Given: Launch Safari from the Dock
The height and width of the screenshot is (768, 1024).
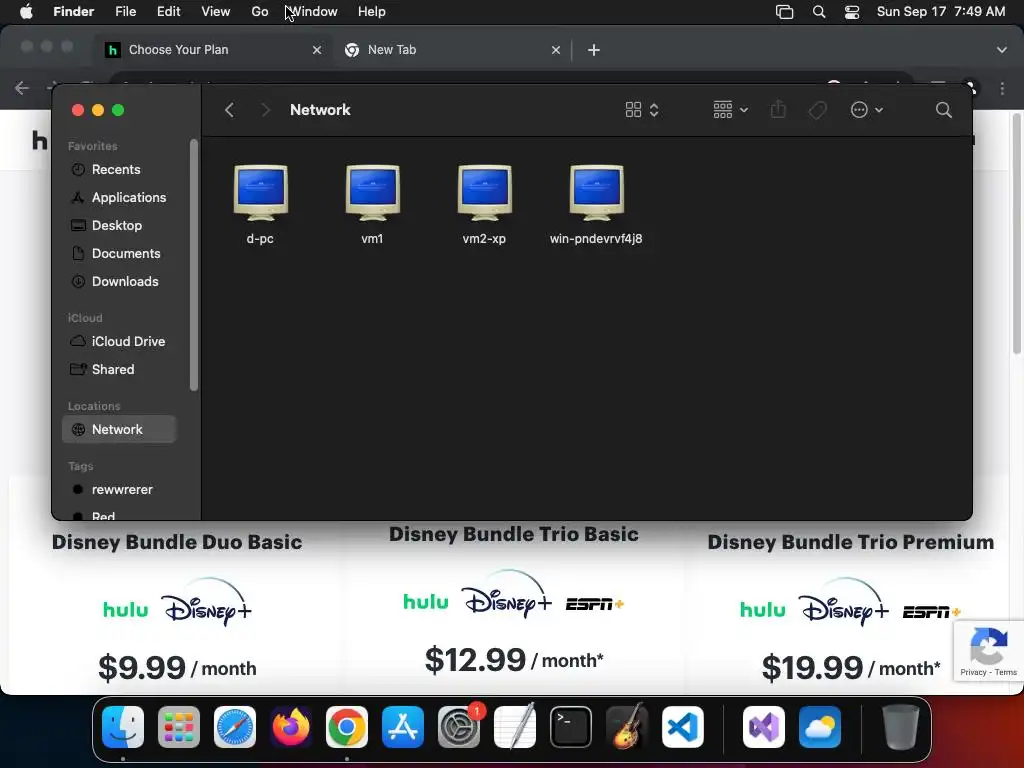Looking at the screenshot, I should pos(235,727).
